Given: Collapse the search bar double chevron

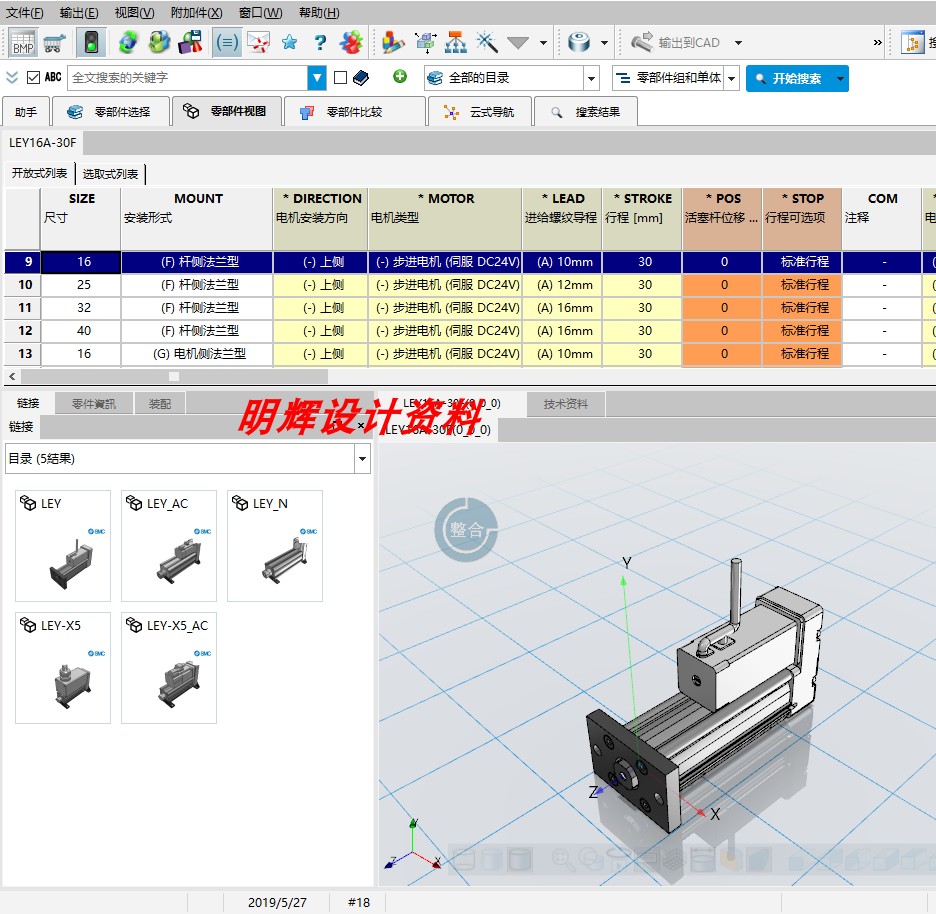Looking at the screenshot, I should tap(12, 78).
